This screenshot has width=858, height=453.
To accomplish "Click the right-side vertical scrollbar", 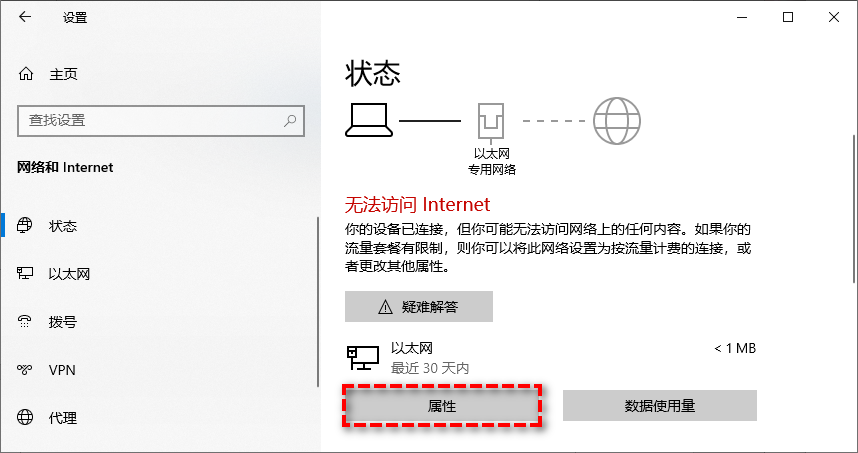I will [854, 208].
